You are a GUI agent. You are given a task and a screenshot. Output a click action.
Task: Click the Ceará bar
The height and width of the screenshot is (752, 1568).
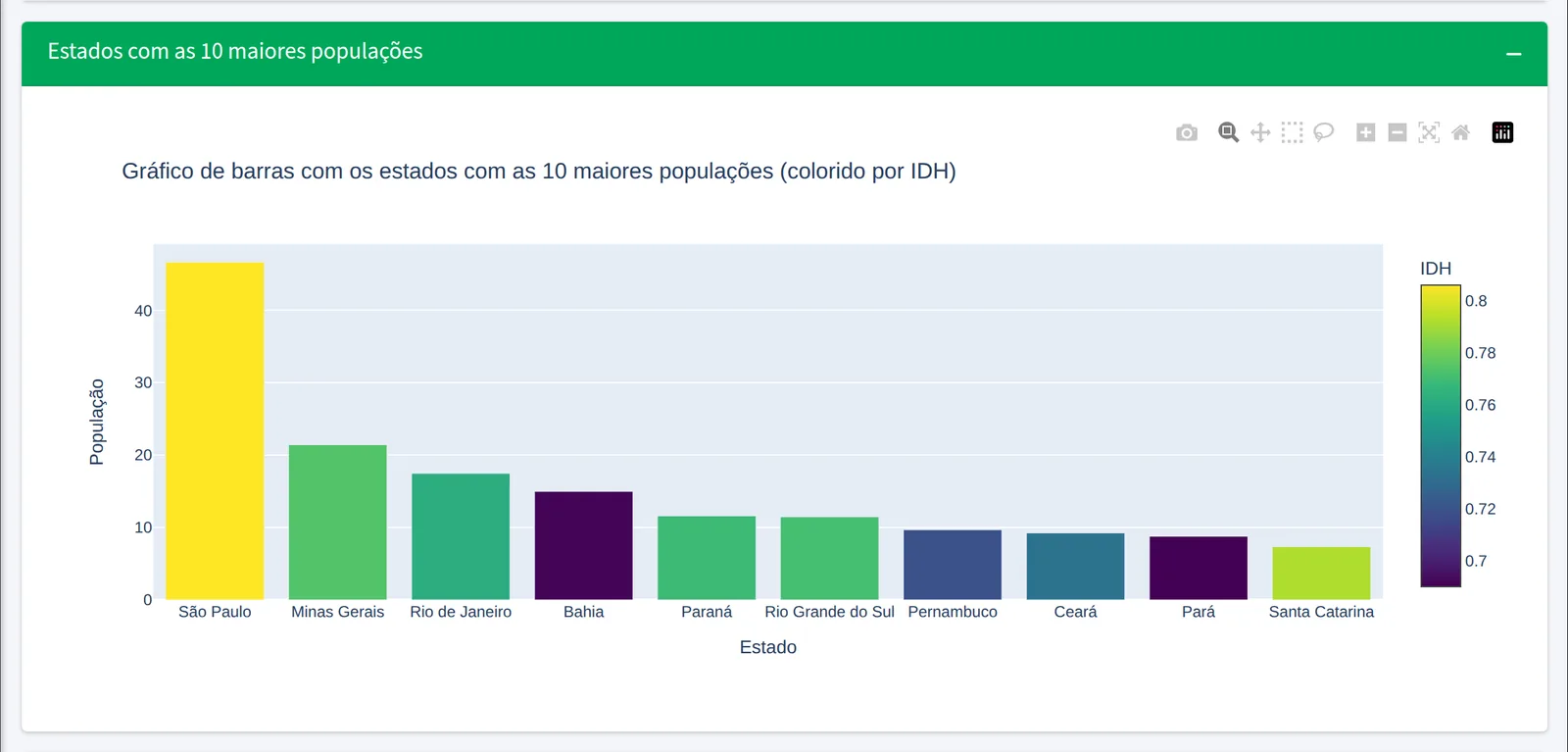click(x=1076, y=567)
